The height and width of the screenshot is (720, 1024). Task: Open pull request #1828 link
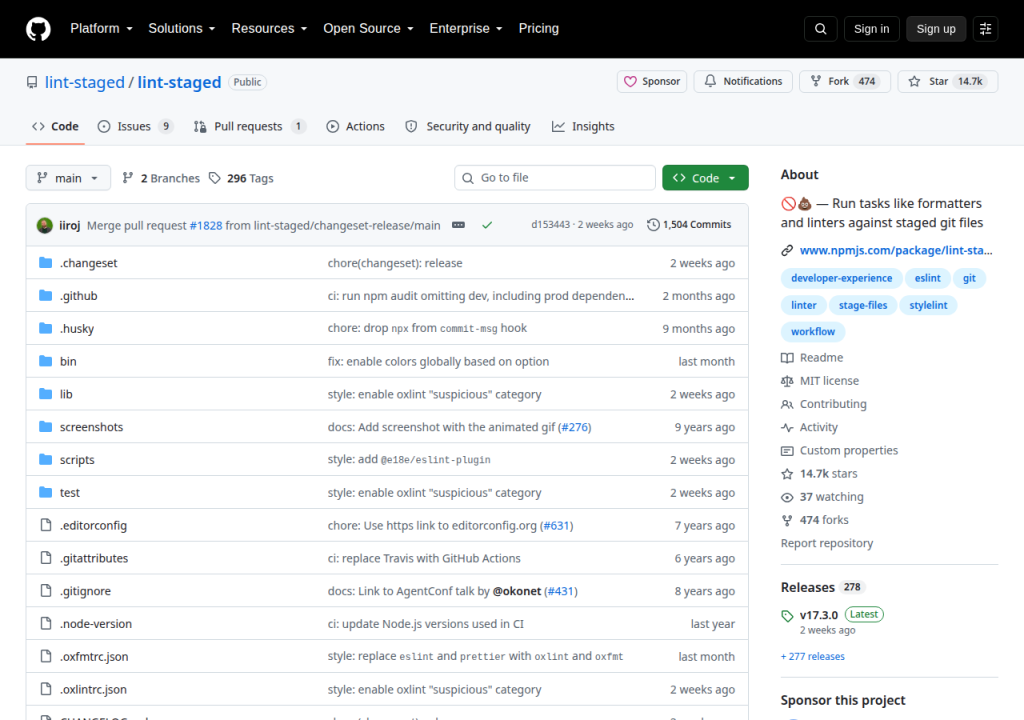coord(206,225)
